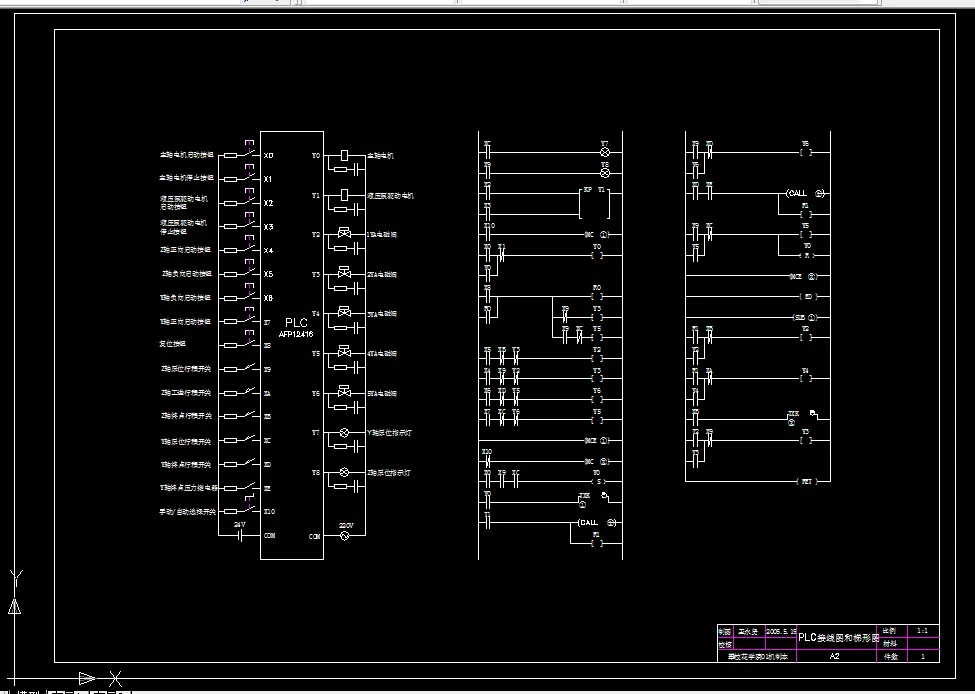Select the 主轴电机停止按钮 input label
This screenshot has height=694, width=975.
[187, 178]
